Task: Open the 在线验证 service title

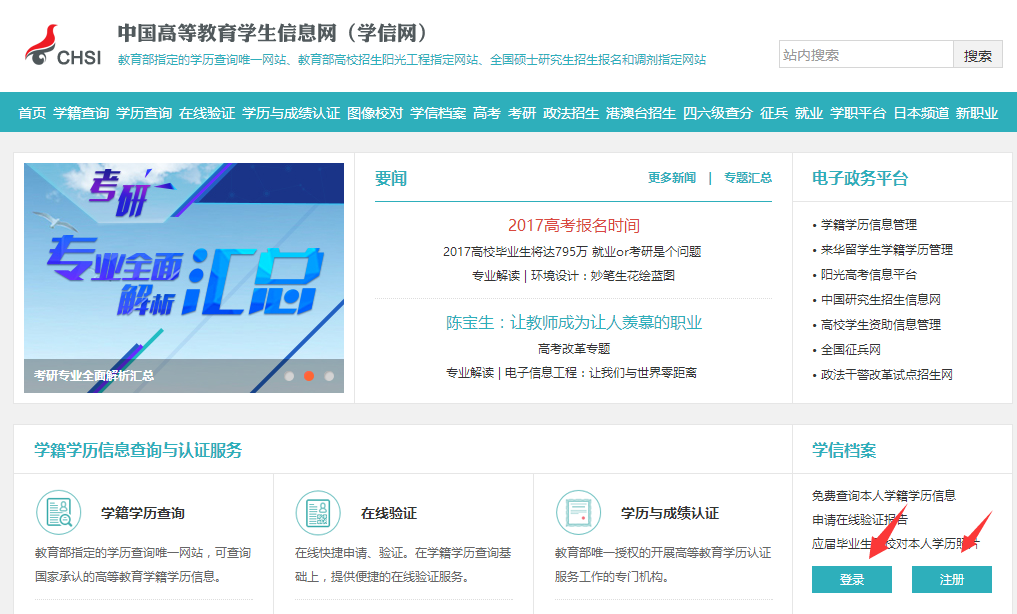Action: pyautogui.click(x=389, y=513)
